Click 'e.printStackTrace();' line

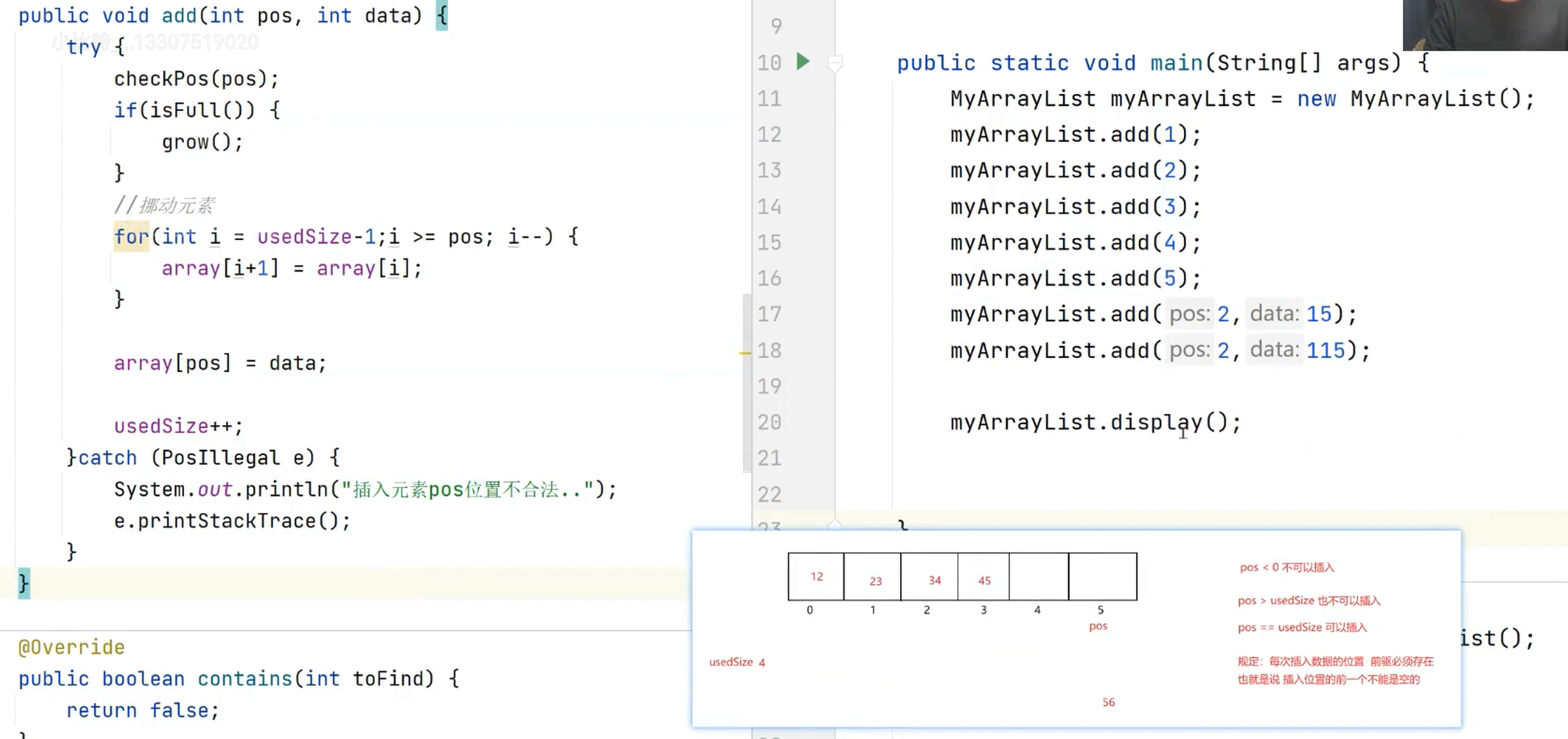(x=232, y=521)
